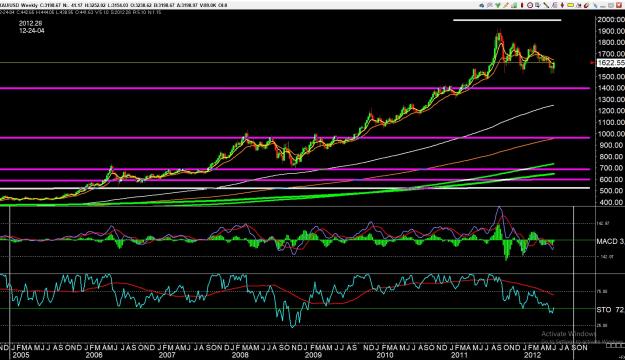This screenshot has width=625, height=360.
Task: Select the current price label 1622.55
Action: pyautogui.click(x=610, y=63)
